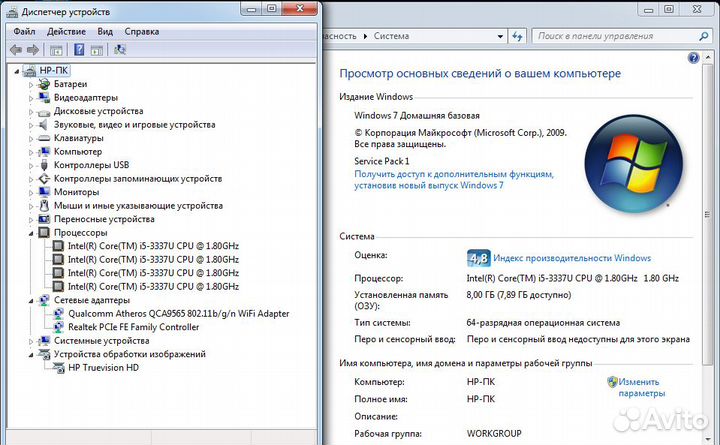Click the Forward arrow in Device Manager toolbar
Image resolution: width=720 pixels, height=445 pixels.
click(33, 50)
